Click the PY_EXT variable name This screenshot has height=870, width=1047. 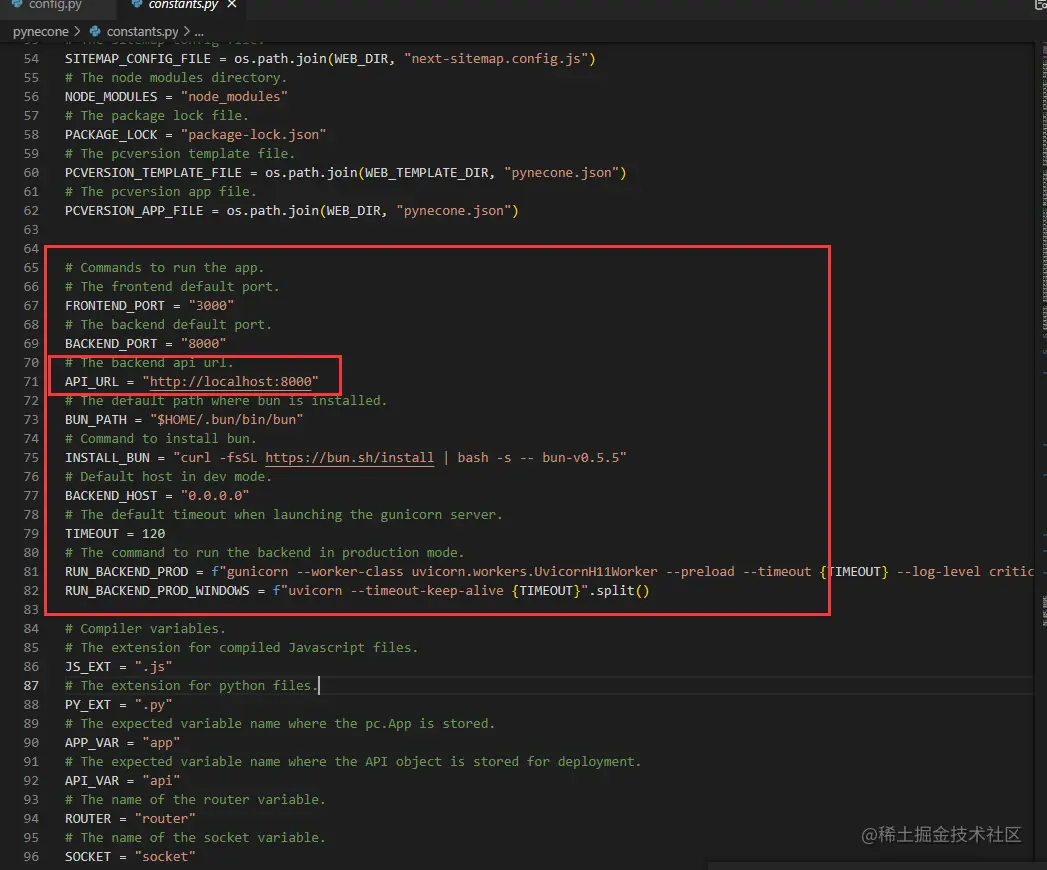(x=87, y=705)
